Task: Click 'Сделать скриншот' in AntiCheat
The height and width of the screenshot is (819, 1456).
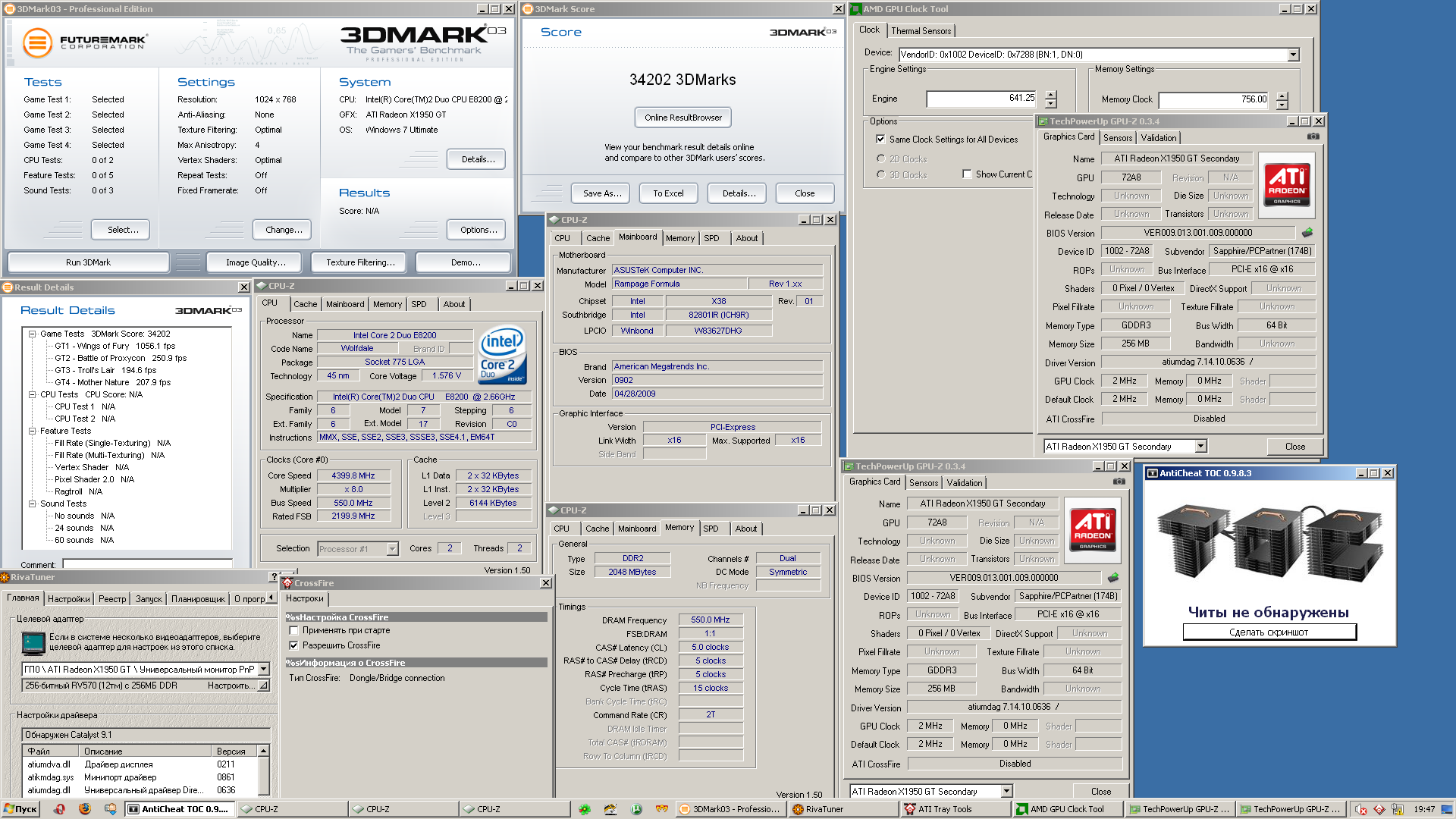Action: [1269, 632]
